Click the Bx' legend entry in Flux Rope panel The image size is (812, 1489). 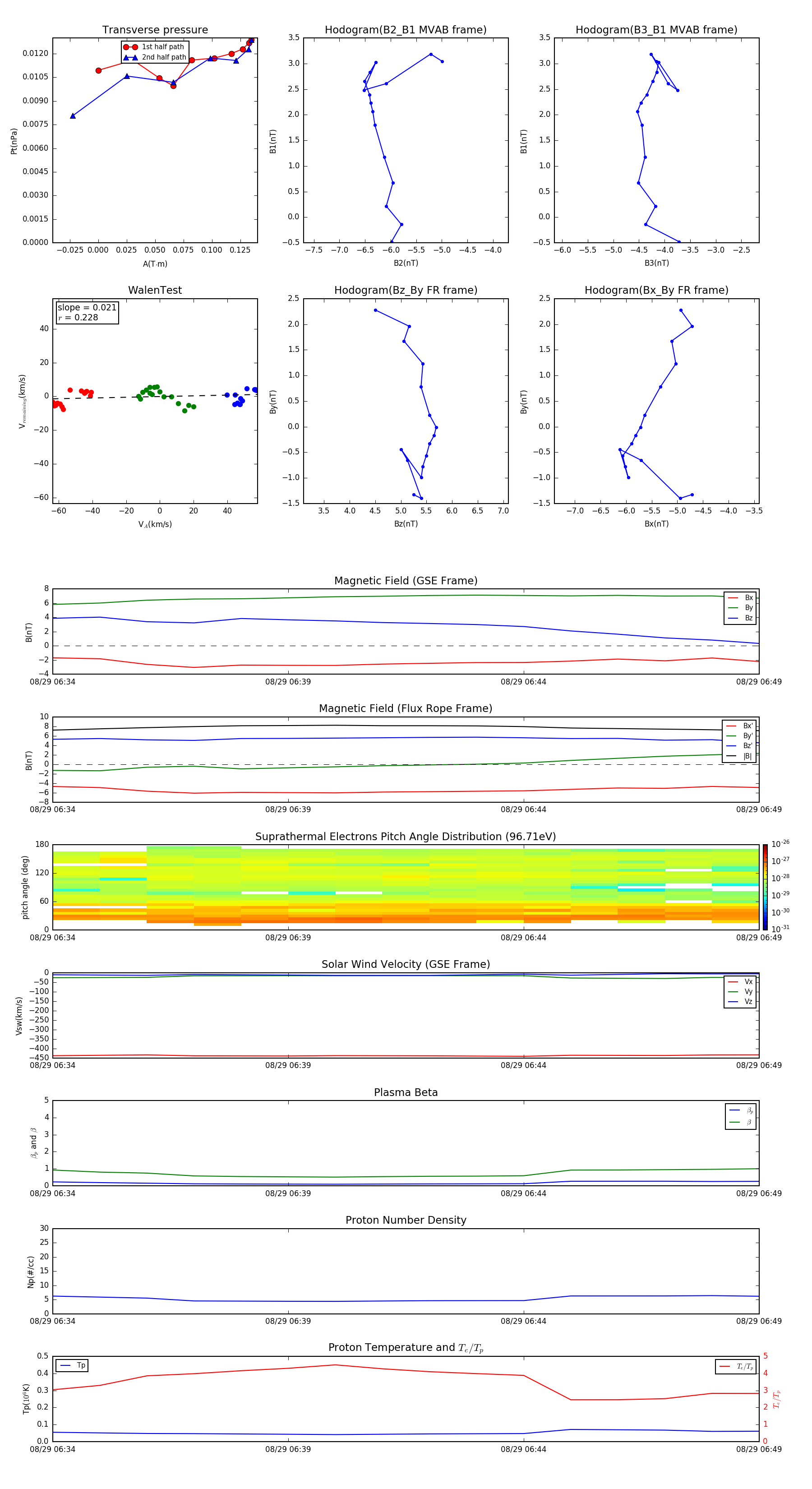[740, 726]
